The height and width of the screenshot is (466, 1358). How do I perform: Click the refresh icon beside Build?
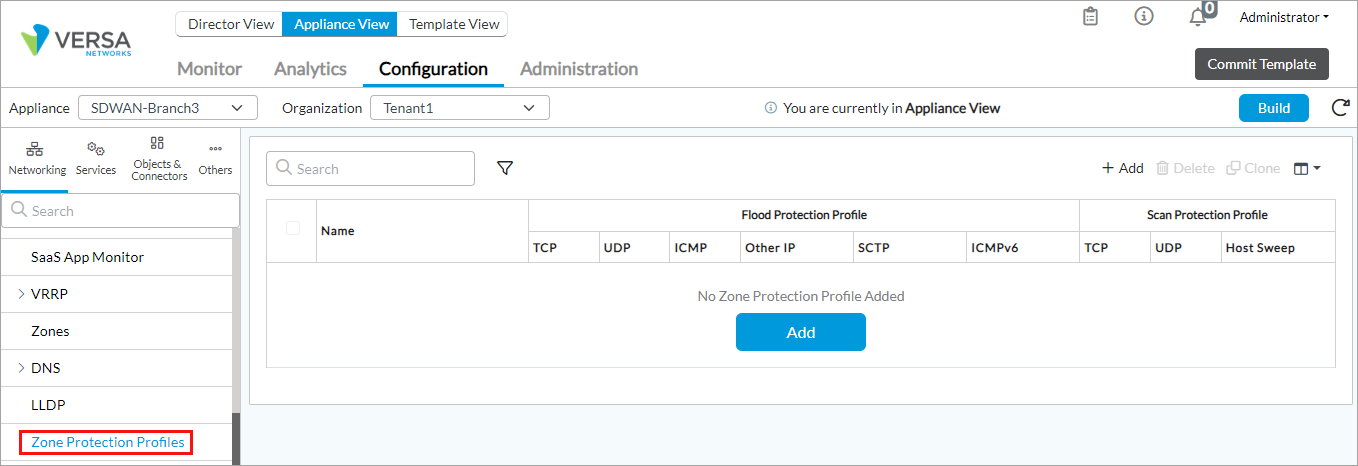[x=1340, y=108]
